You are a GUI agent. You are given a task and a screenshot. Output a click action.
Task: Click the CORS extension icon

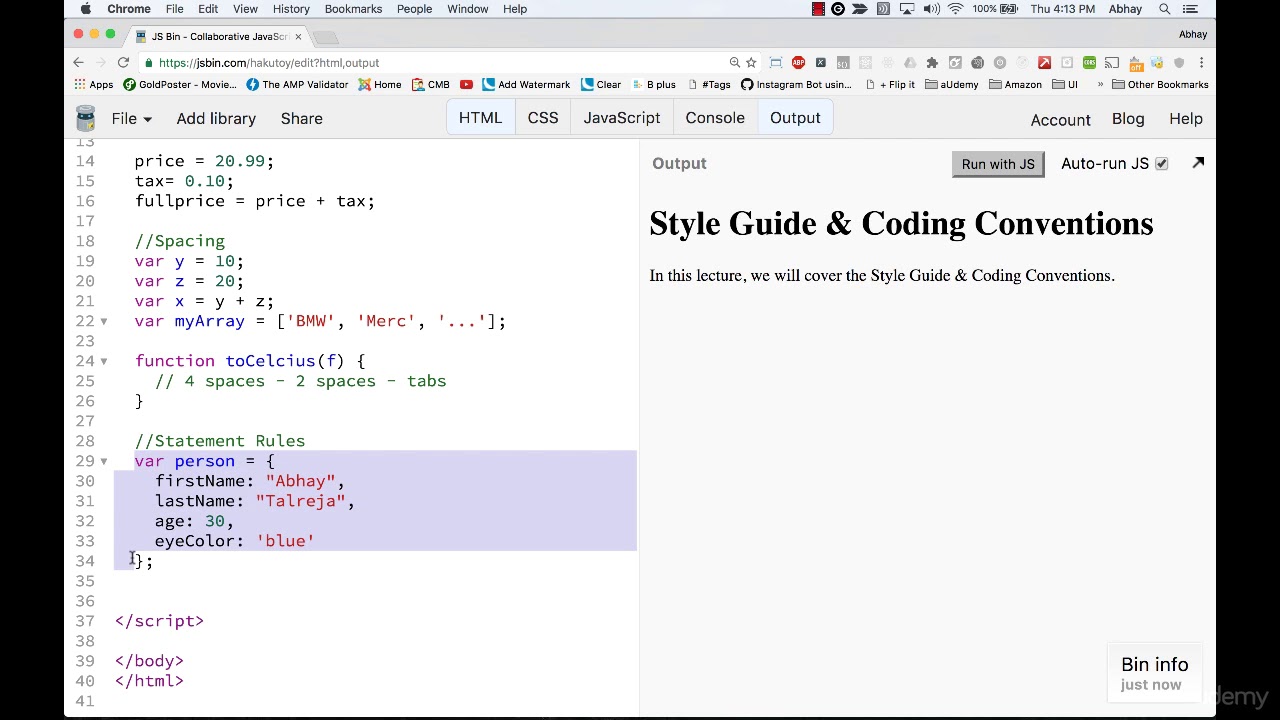pyautogui.click(x=1089, y=62)
